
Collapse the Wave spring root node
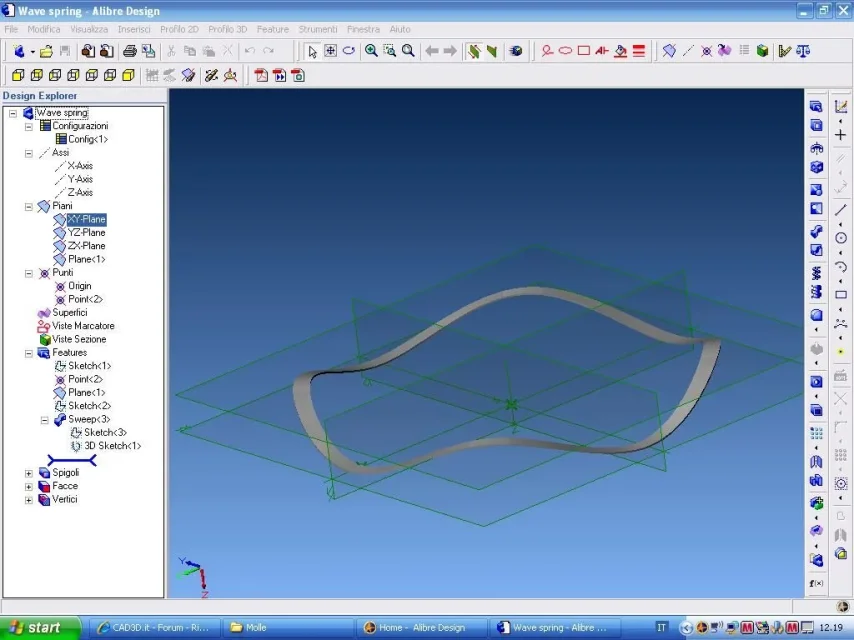tap(13, 113)
